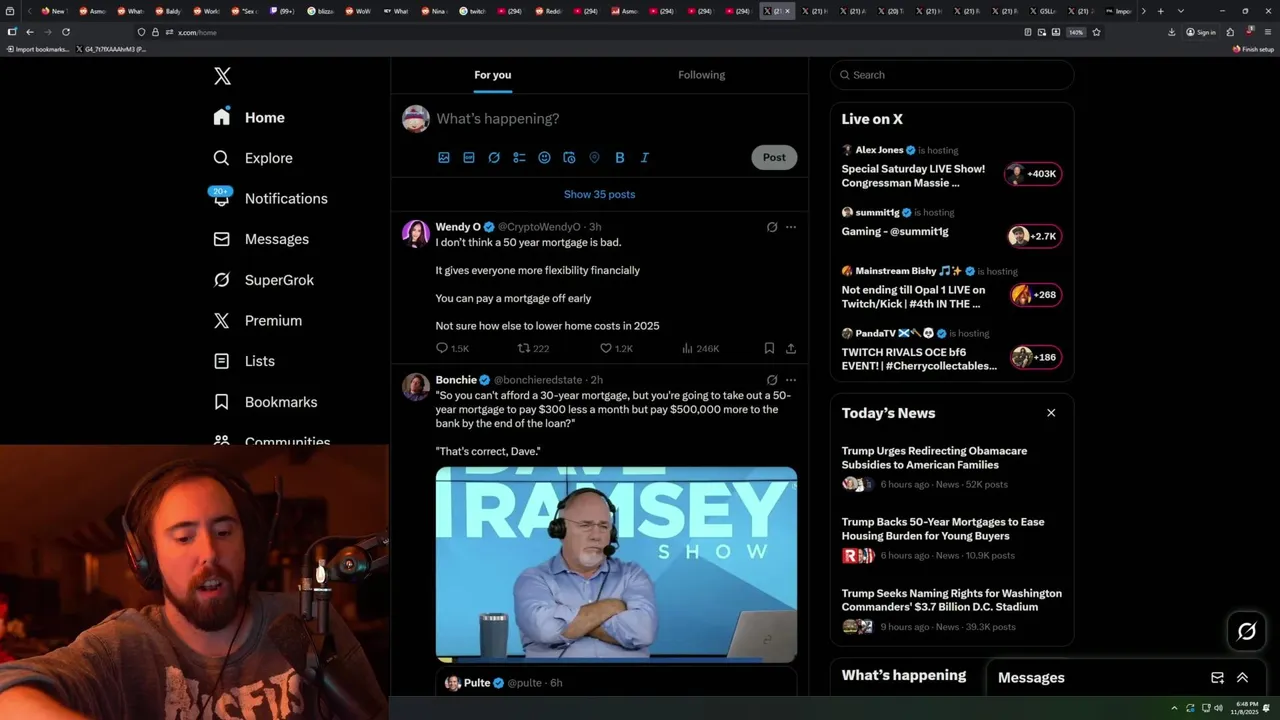Open PandaTV Twitch Rivals live stream

click(951, 351)
